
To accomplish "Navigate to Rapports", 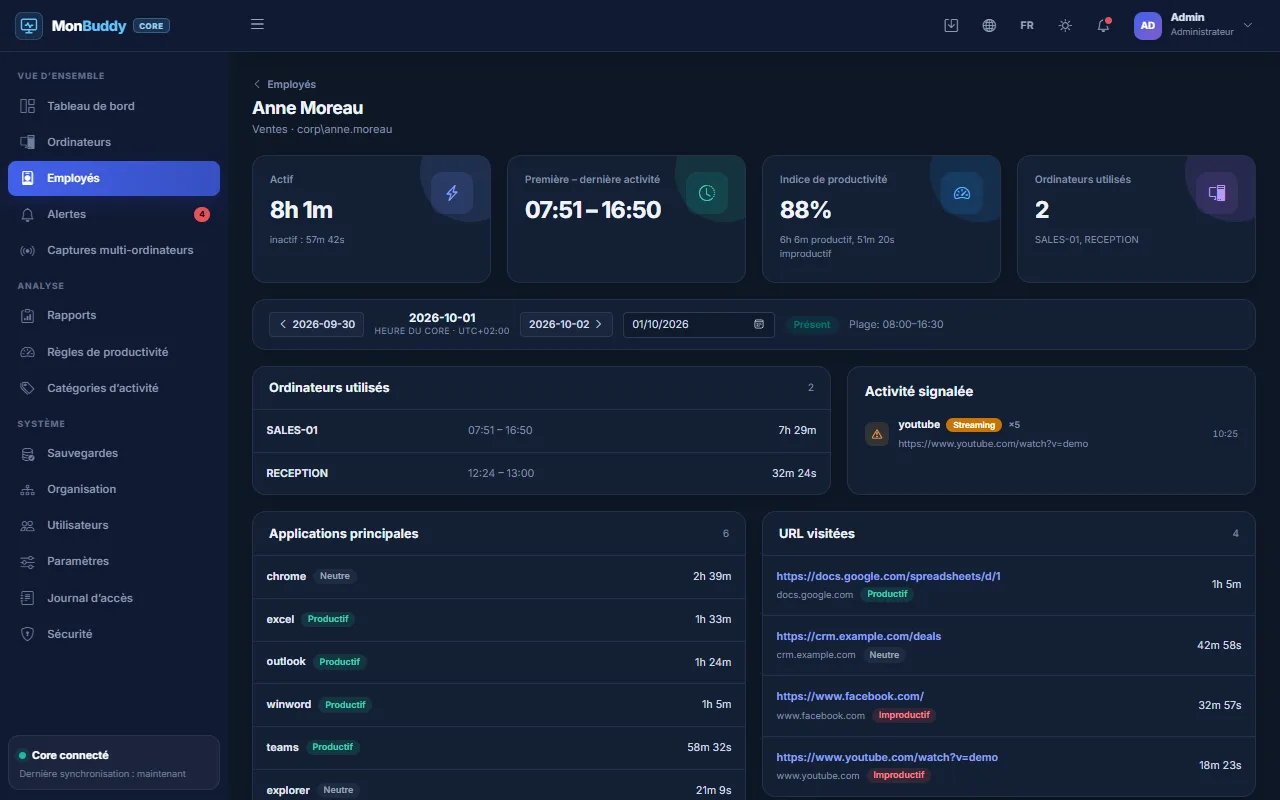I will pos(114,315).
